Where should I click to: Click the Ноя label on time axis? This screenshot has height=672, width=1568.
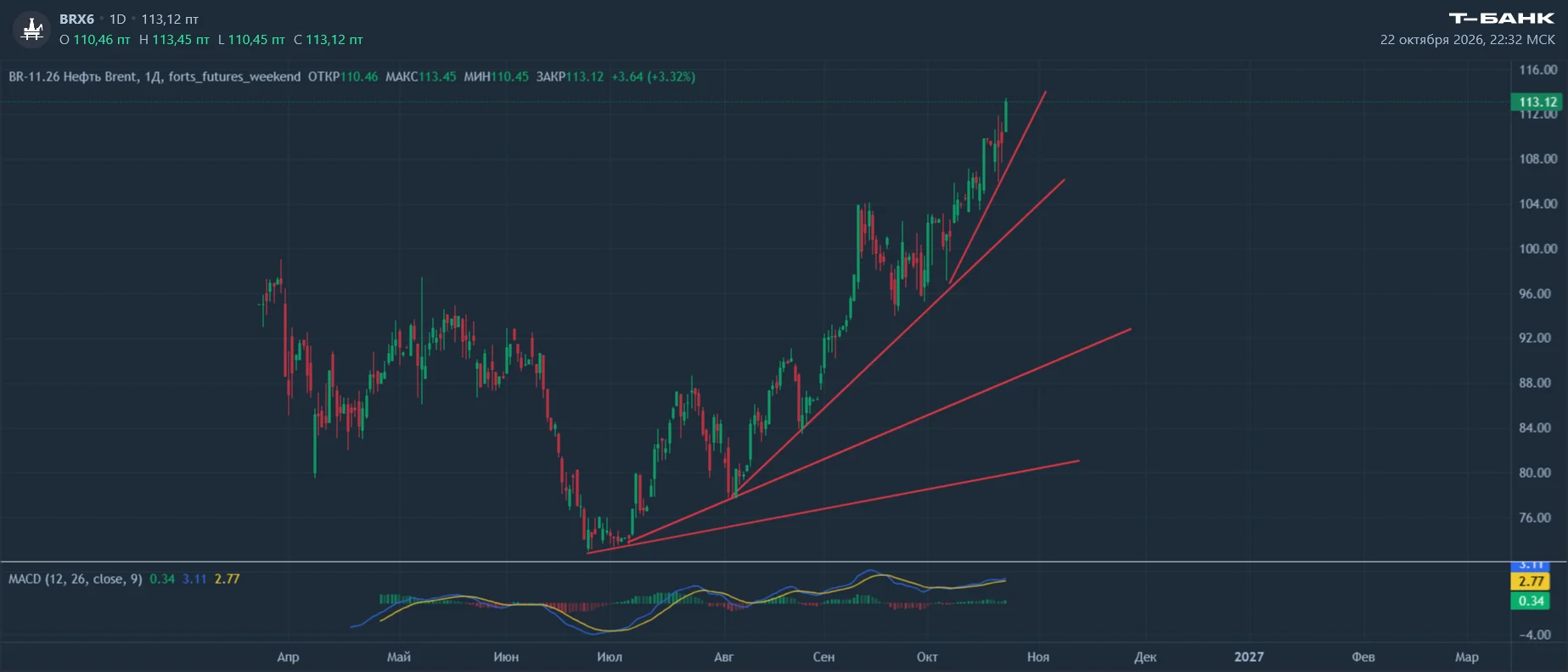pyautogui.click(x=1038, y=657)
